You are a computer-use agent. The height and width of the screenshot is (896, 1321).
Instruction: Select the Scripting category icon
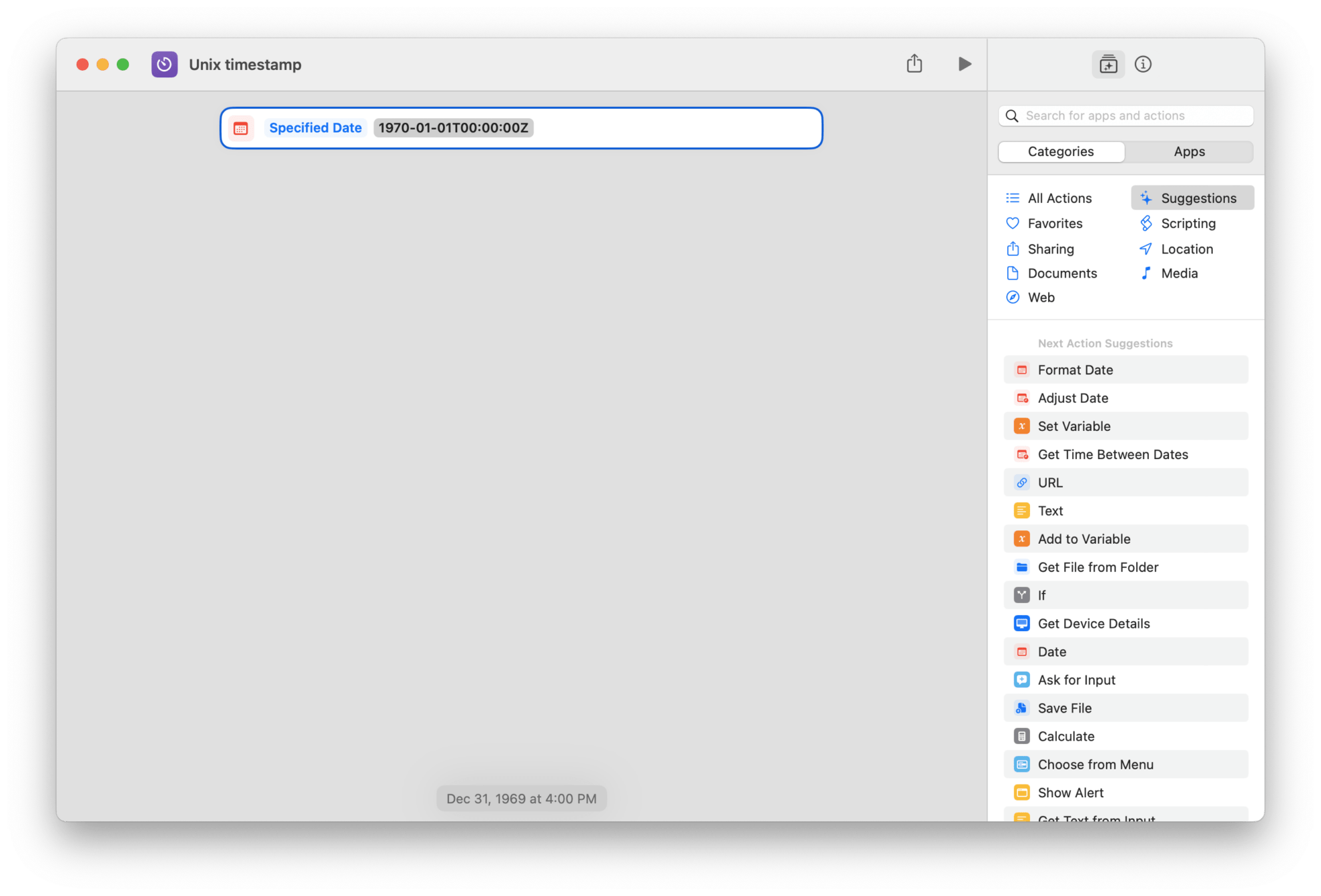tap(1146, 223)
